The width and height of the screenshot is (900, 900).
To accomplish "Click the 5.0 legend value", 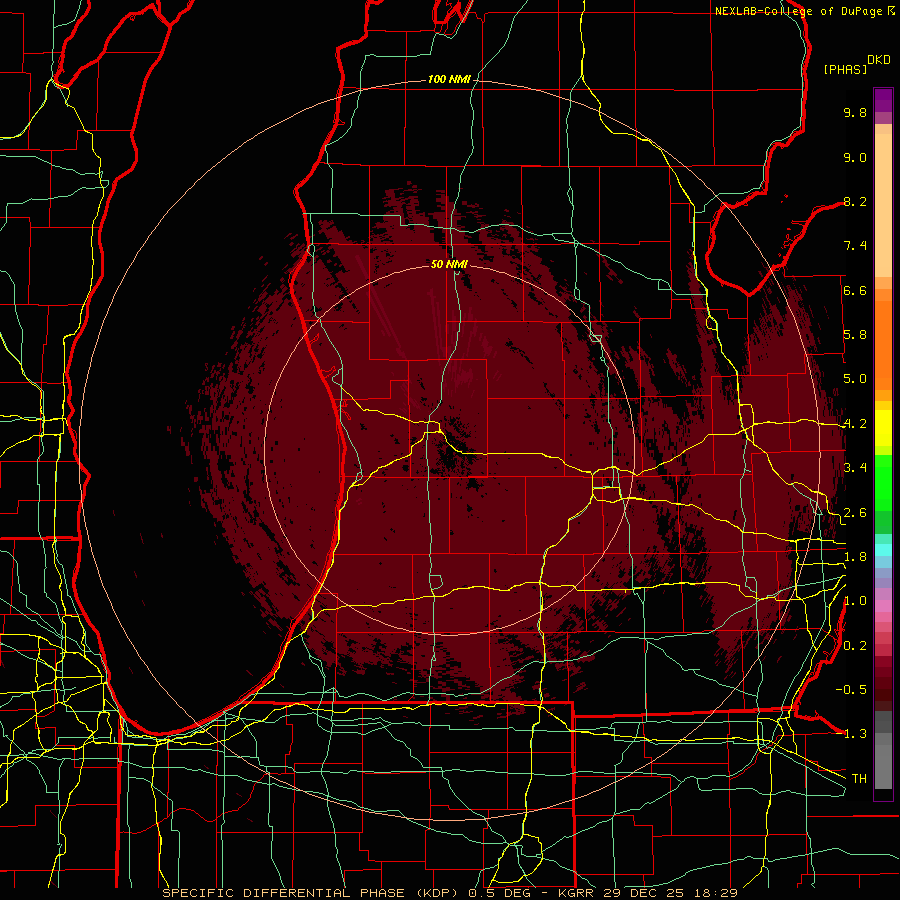I will [x=855, y=379].
